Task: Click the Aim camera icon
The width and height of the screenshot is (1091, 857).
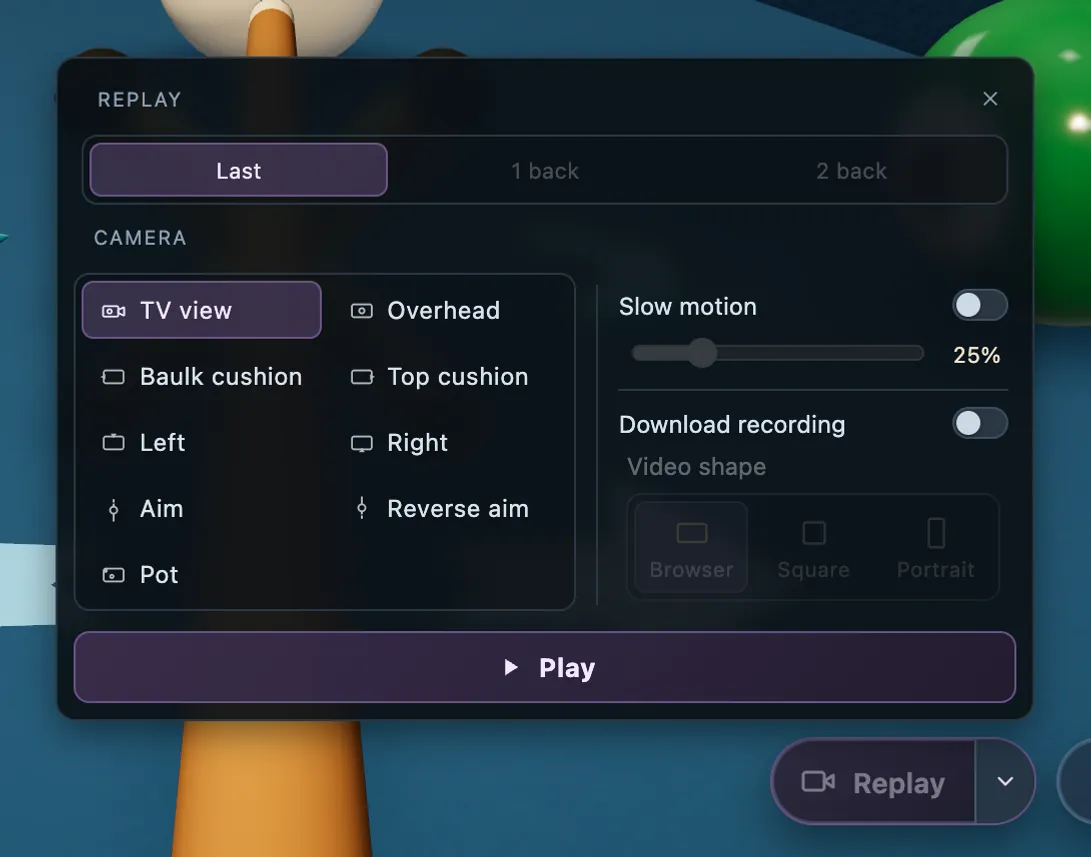Action: click(113, 510)
